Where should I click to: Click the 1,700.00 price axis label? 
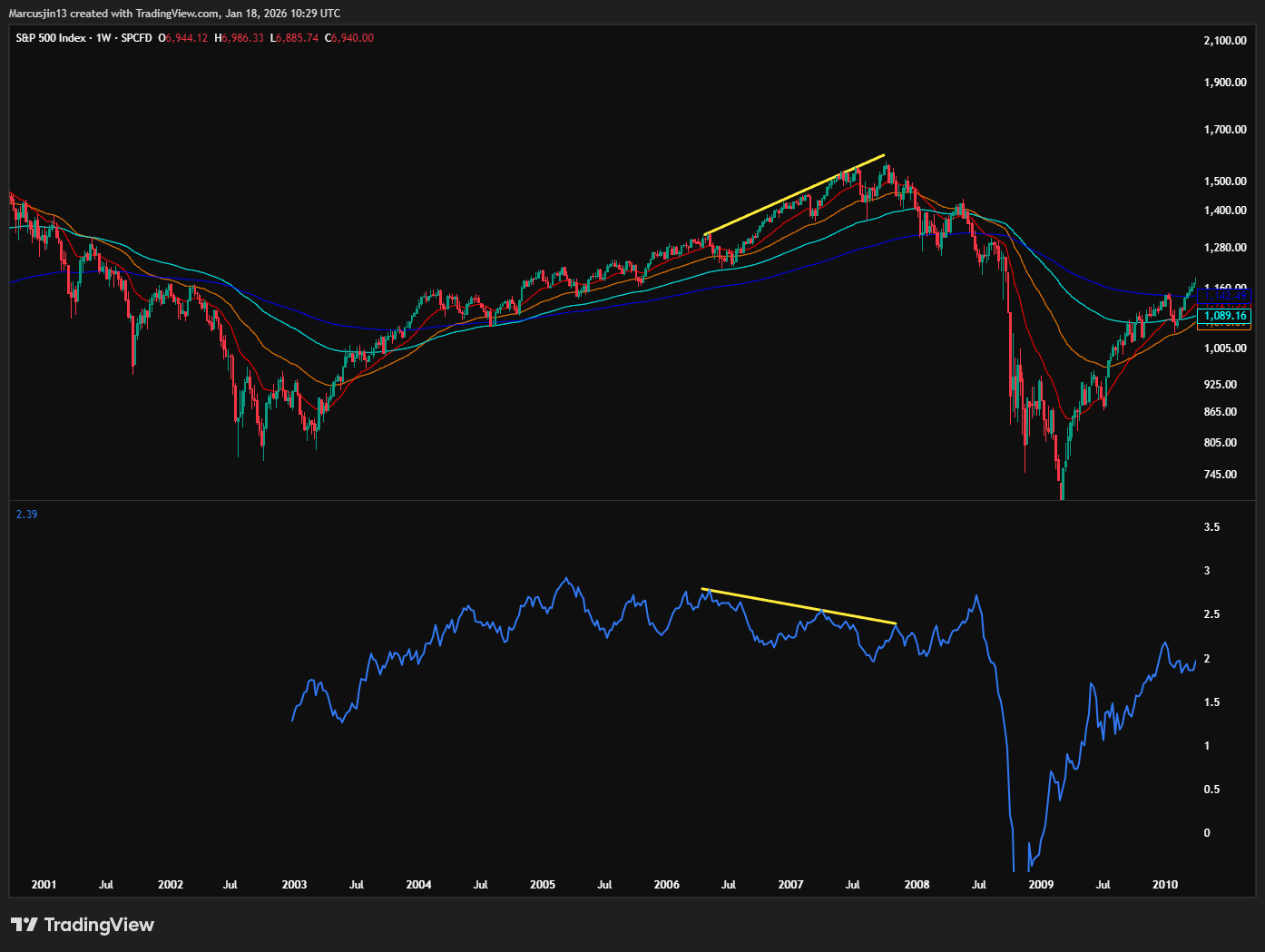click(x=1225, y=130)
